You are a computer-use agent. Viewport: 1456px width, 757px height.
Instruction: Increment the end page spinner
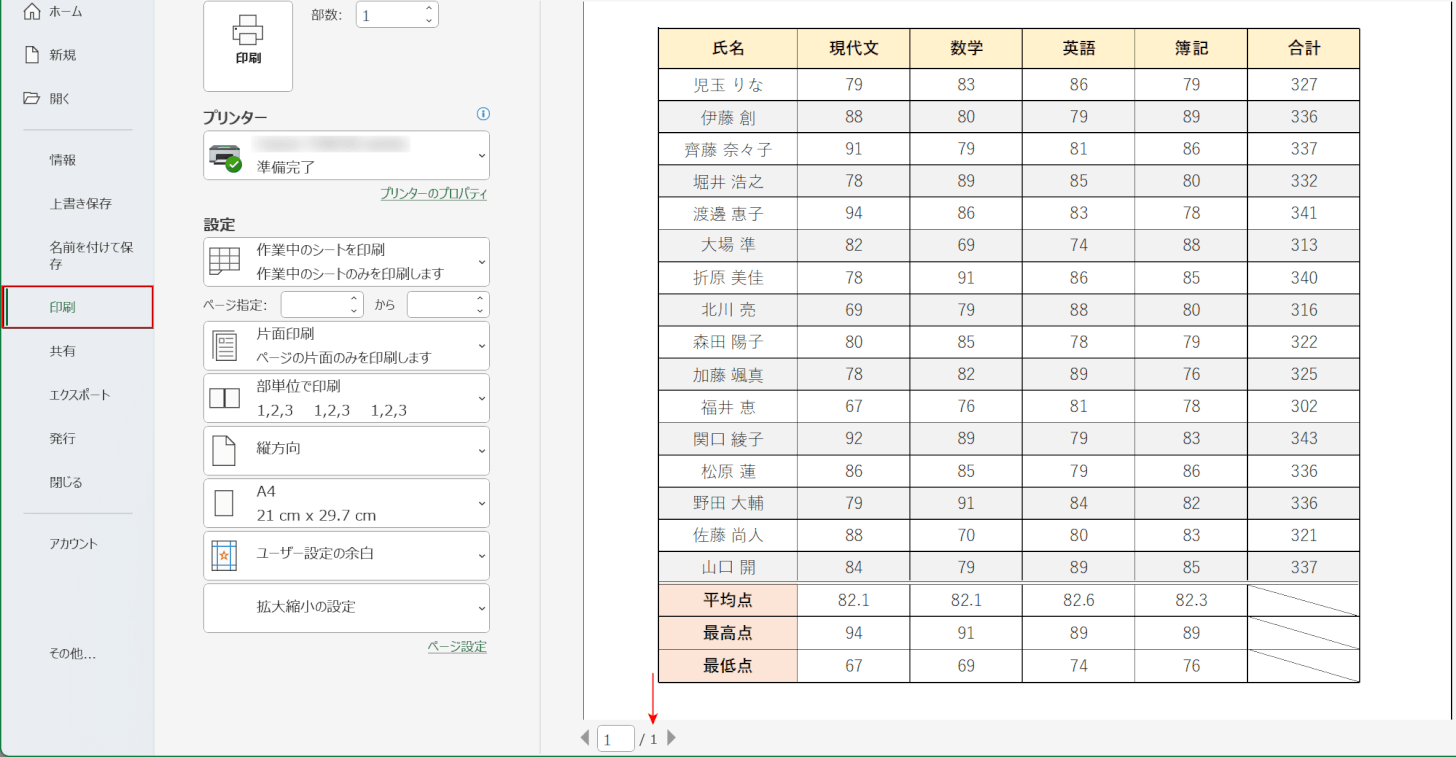[481, 299]
